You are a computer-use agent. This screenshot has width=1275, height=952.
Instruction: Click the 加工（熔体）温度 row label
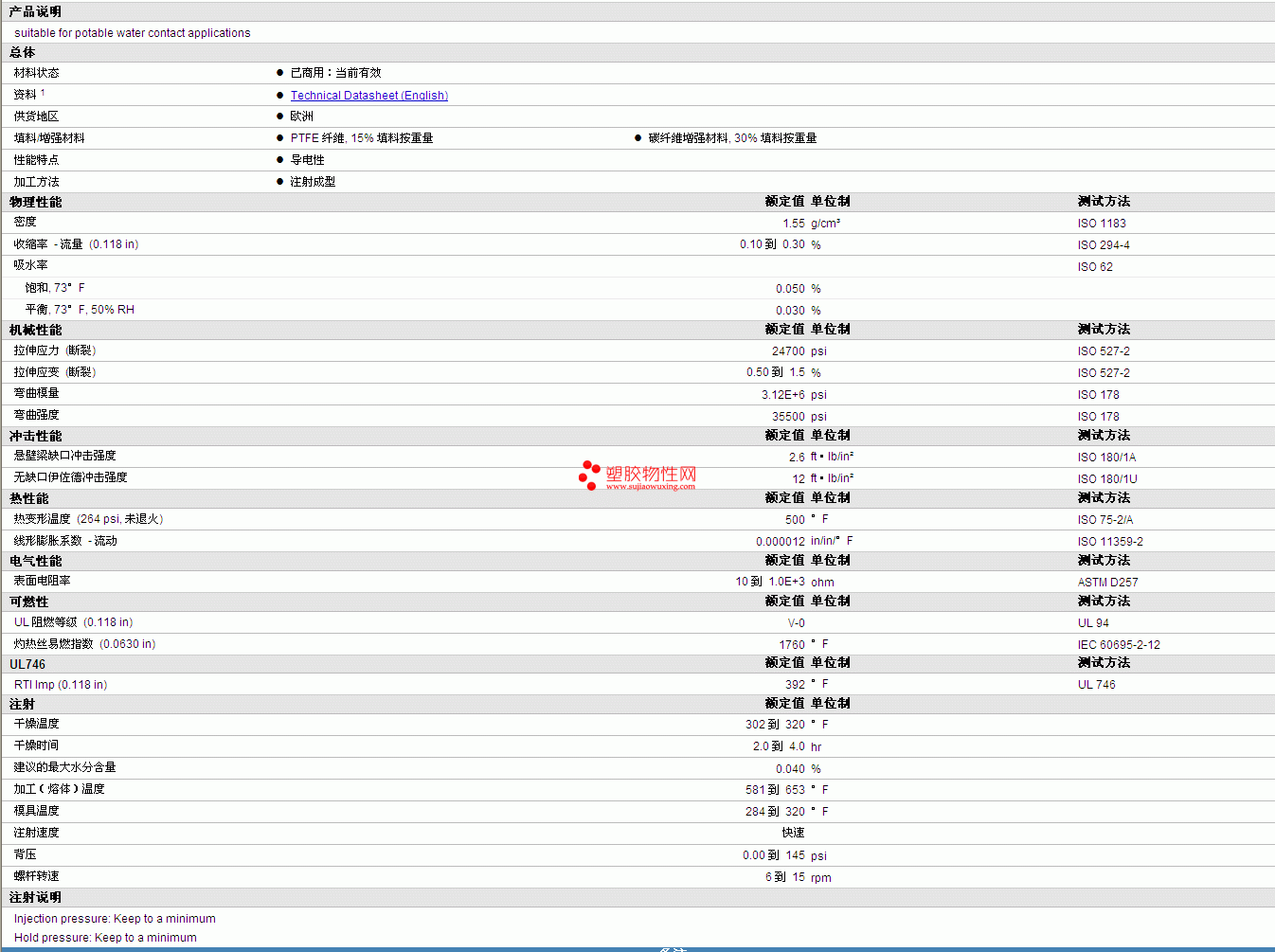pyautogui.click(x=60, y=789)
